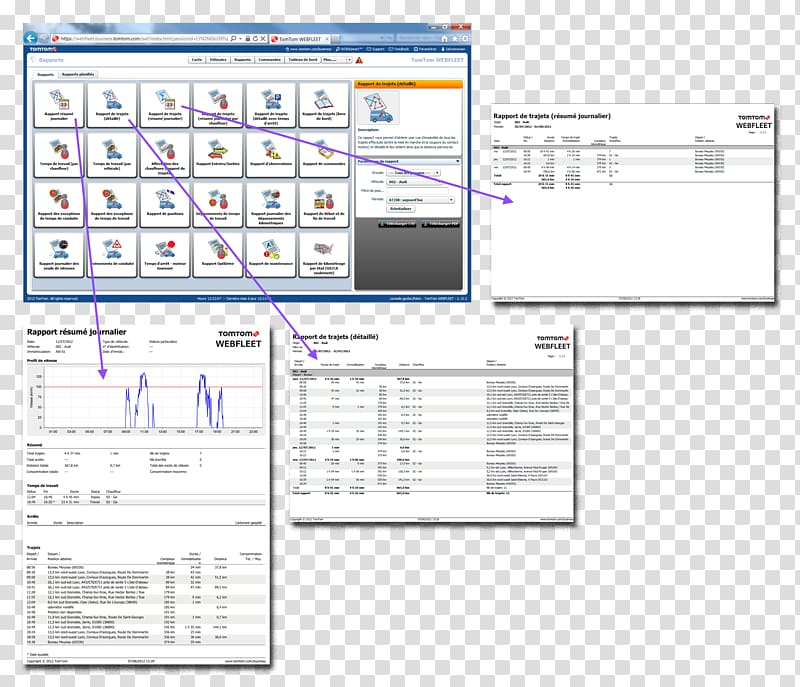The image size is (800, 687).
Task: Select the Affectation des chauffeurs report tile
Action: point(165,155)
